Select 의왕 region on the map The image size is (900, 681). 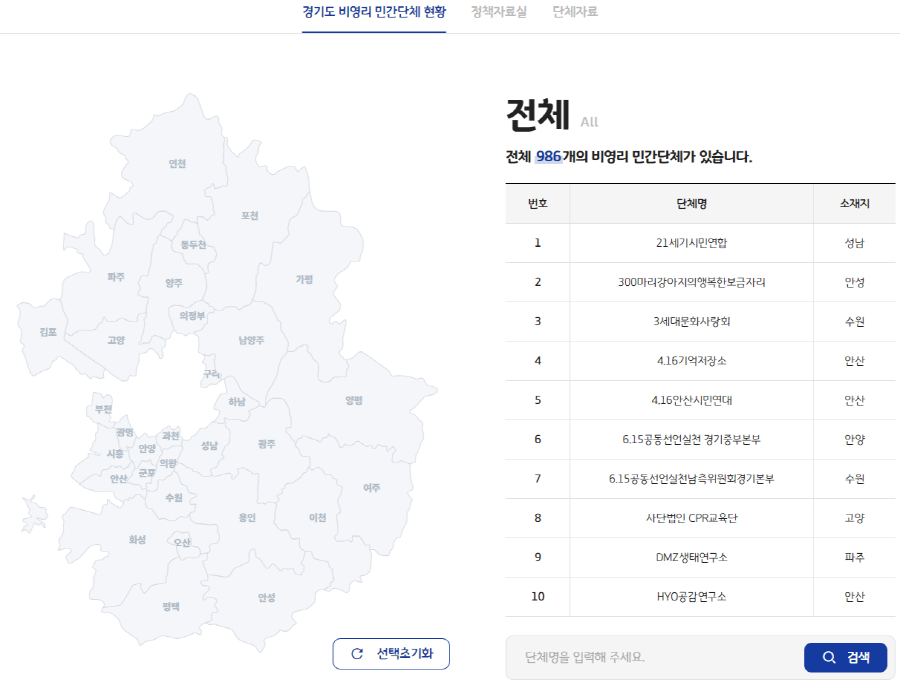pos(168,463)
